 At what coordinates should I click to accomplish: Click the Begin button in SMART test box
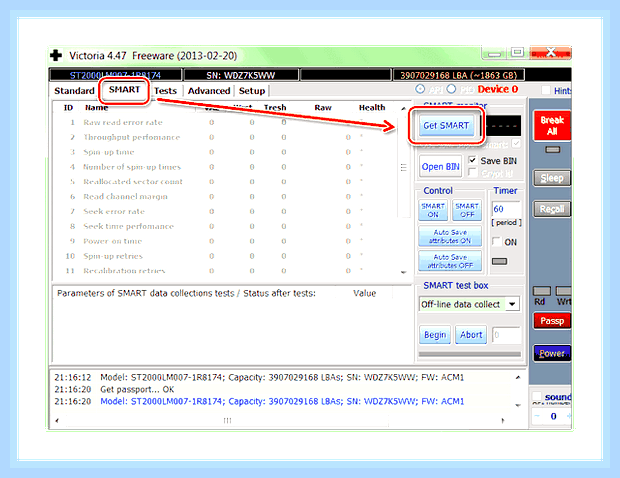435,335
